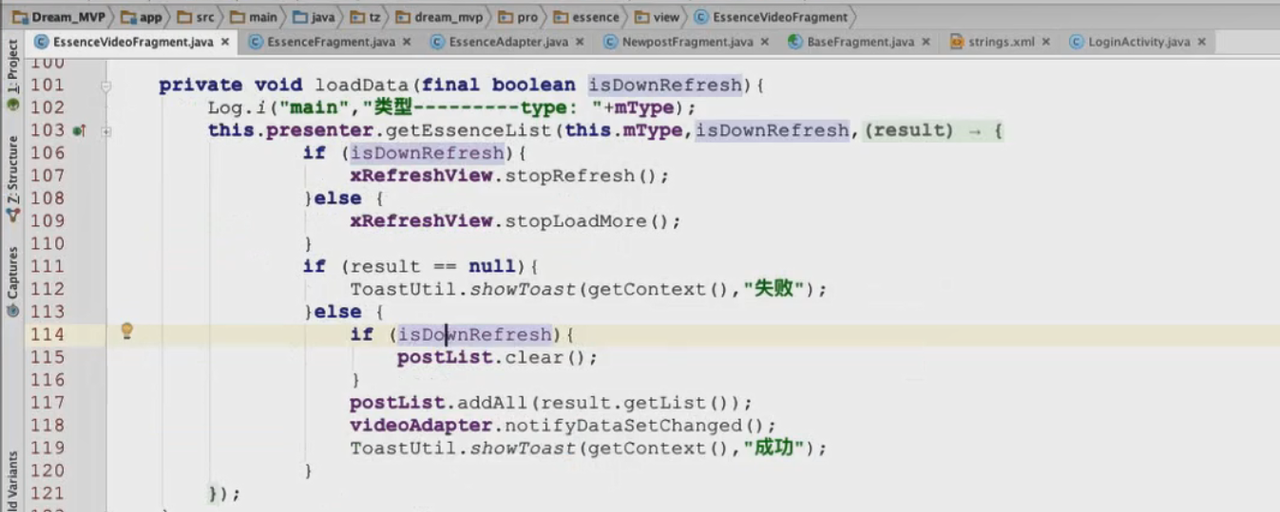Click the app breadcrumb folder
The image size is (1280, 512).
141,16
